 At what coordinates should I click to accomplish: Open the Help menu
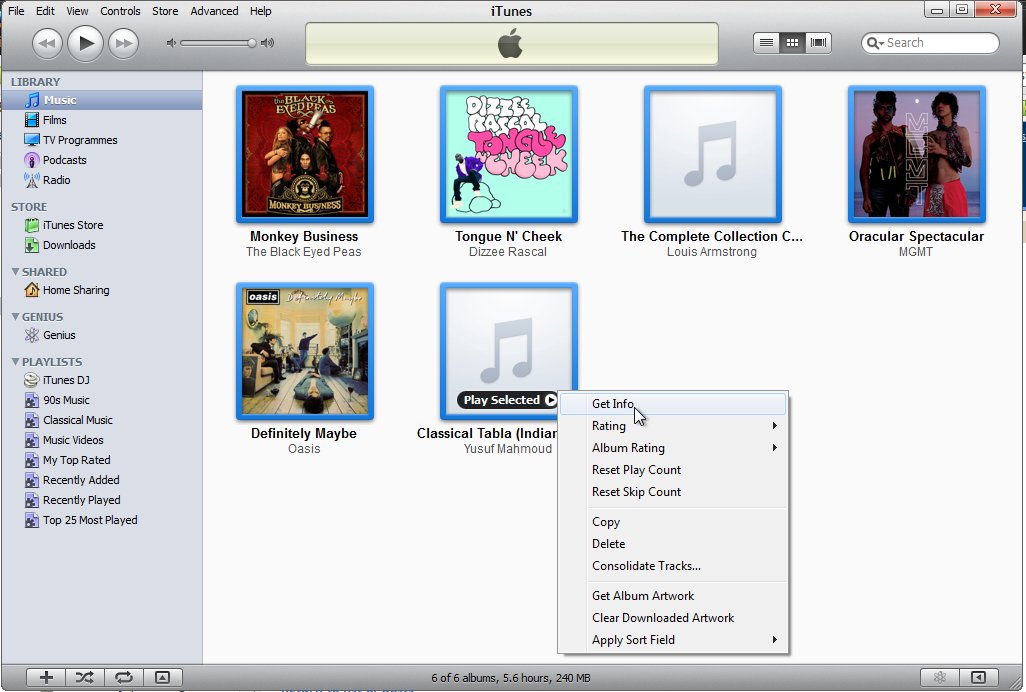pos(260,11)
